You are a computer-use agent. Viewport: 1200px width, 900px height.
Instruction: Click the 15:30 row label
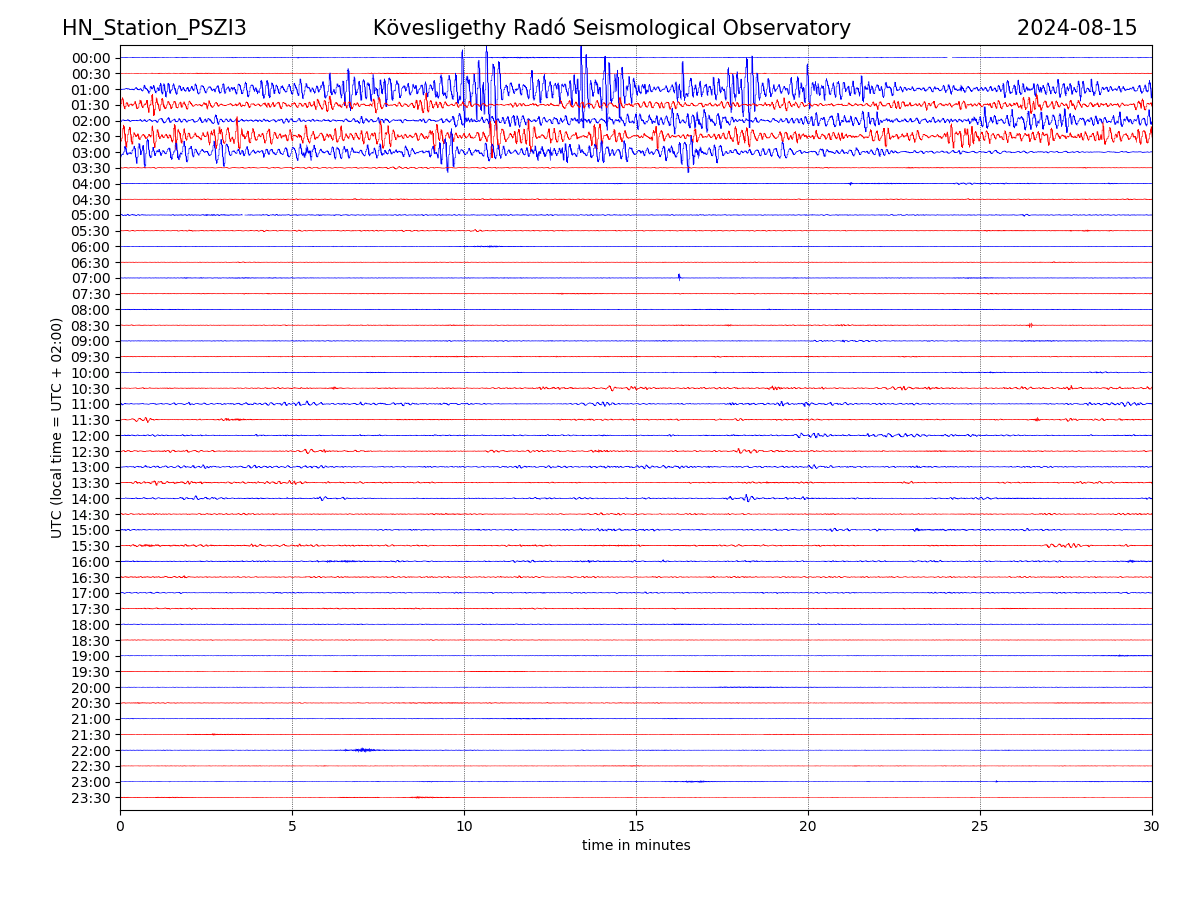91,546
